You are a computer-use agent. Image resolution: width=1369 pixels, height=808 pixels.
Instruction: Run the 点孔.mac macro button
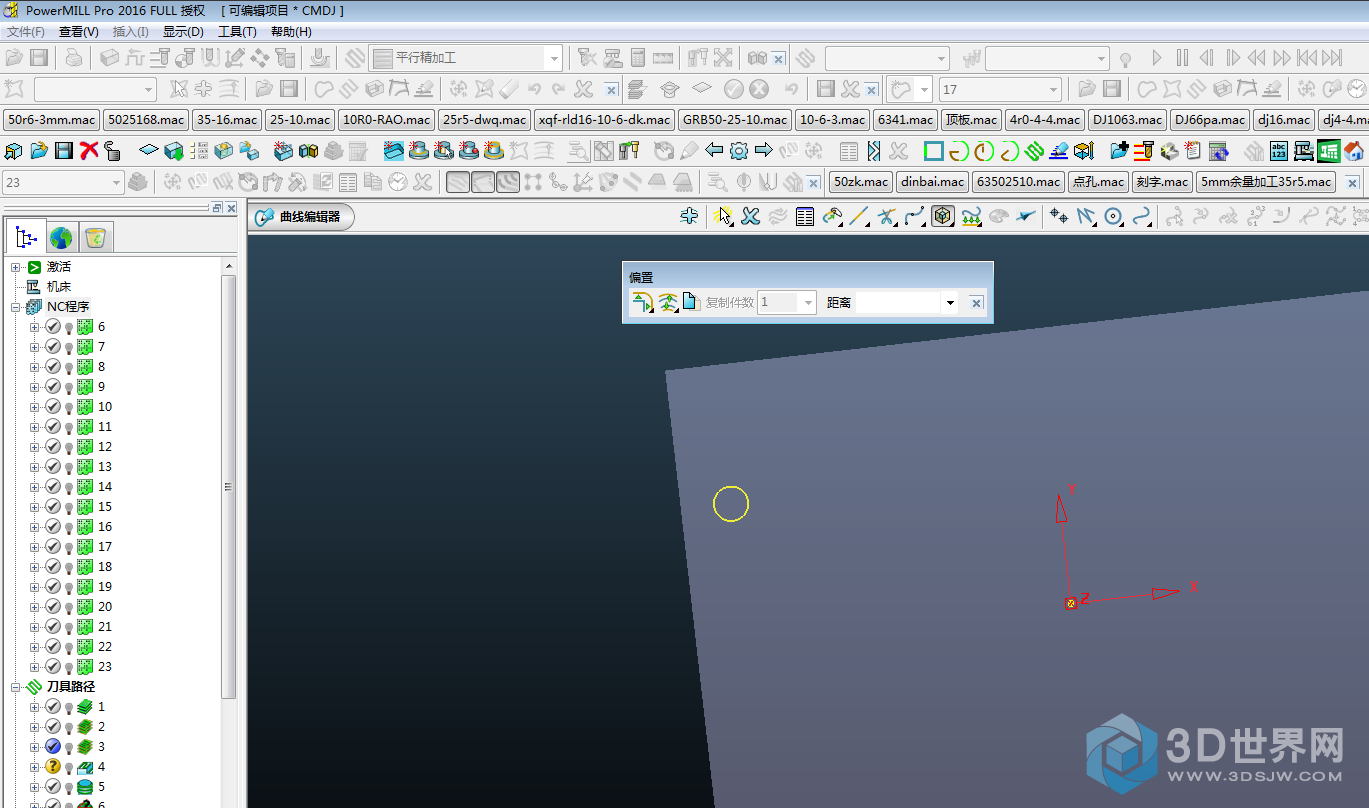tap(1097, 182)
